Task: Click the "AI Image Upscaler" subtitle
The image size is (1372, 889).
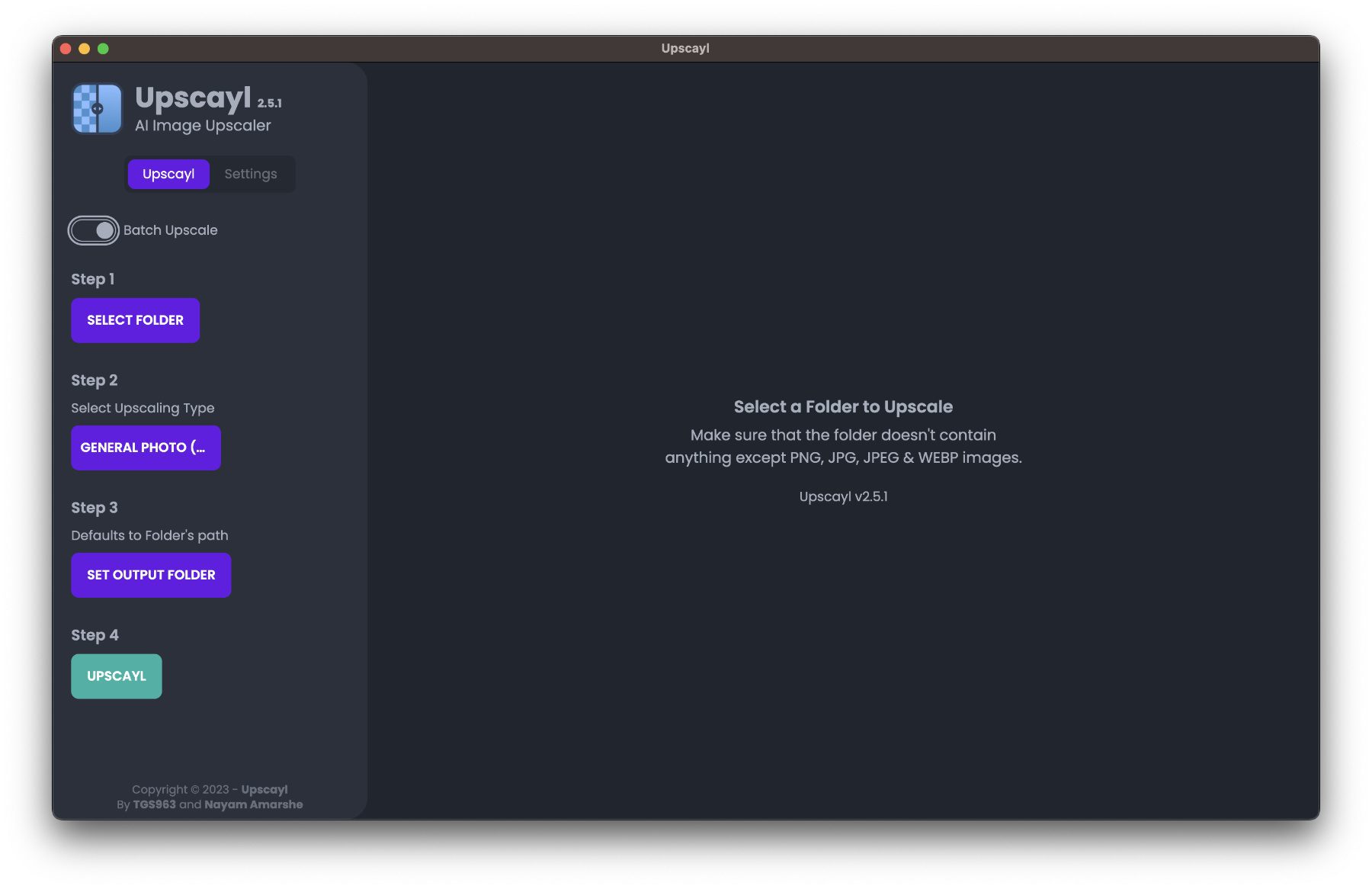Action: (x=203, y=125)
